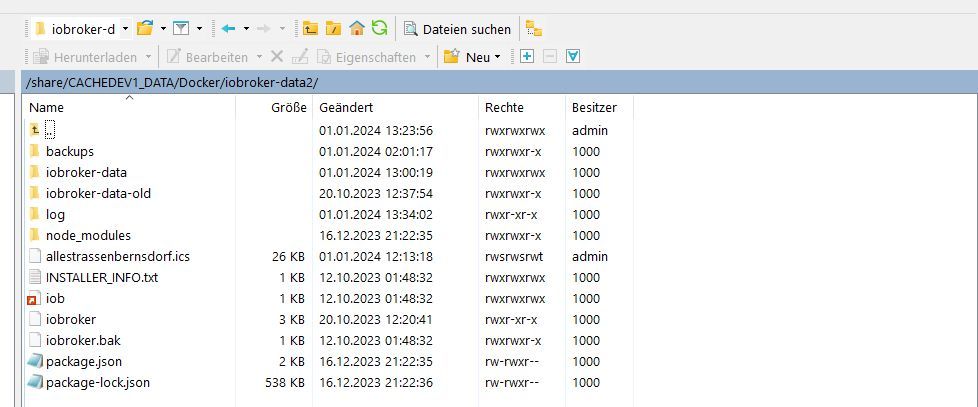Viewport: 978px width, 407px height.
Task: Click the unselect files minus icon
Action: tap(550, 57)
